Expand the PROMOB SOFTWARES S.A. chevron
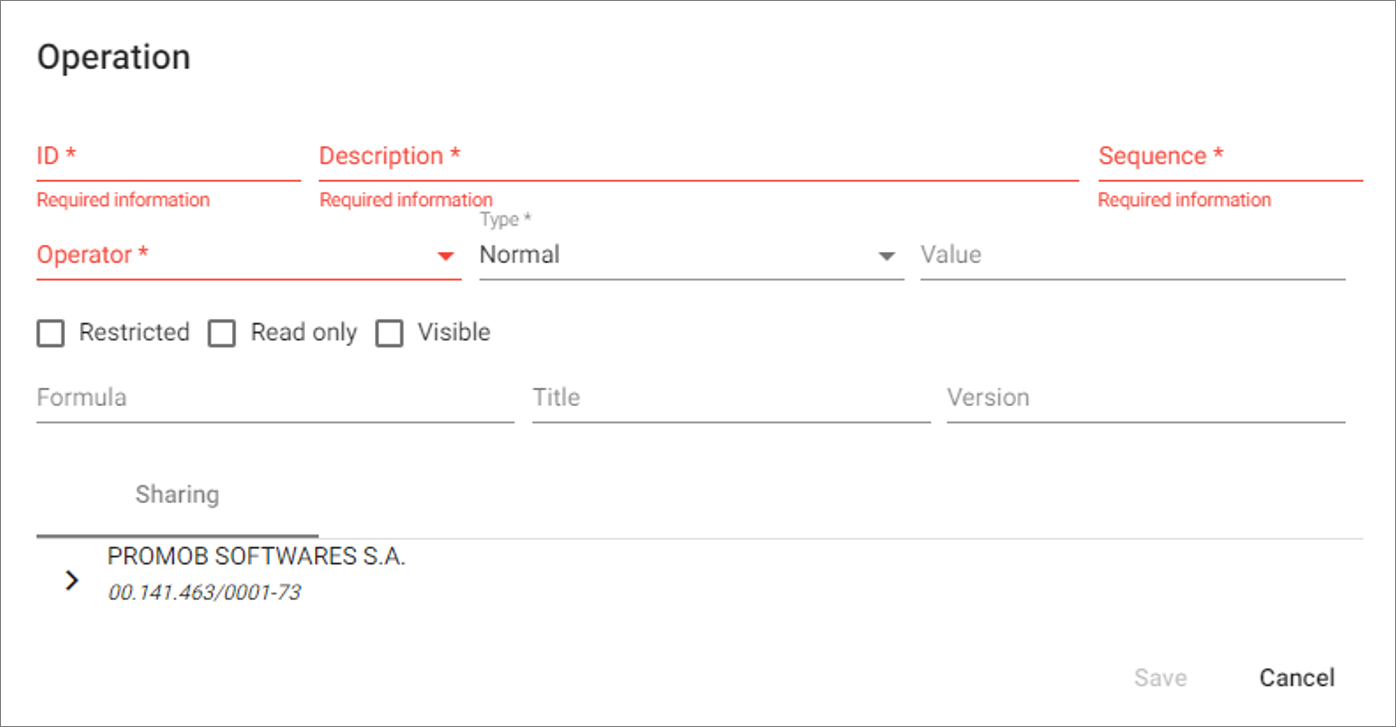Image resolution: width=1396 pixels, height=727 pixels. [x=71, y=580]
